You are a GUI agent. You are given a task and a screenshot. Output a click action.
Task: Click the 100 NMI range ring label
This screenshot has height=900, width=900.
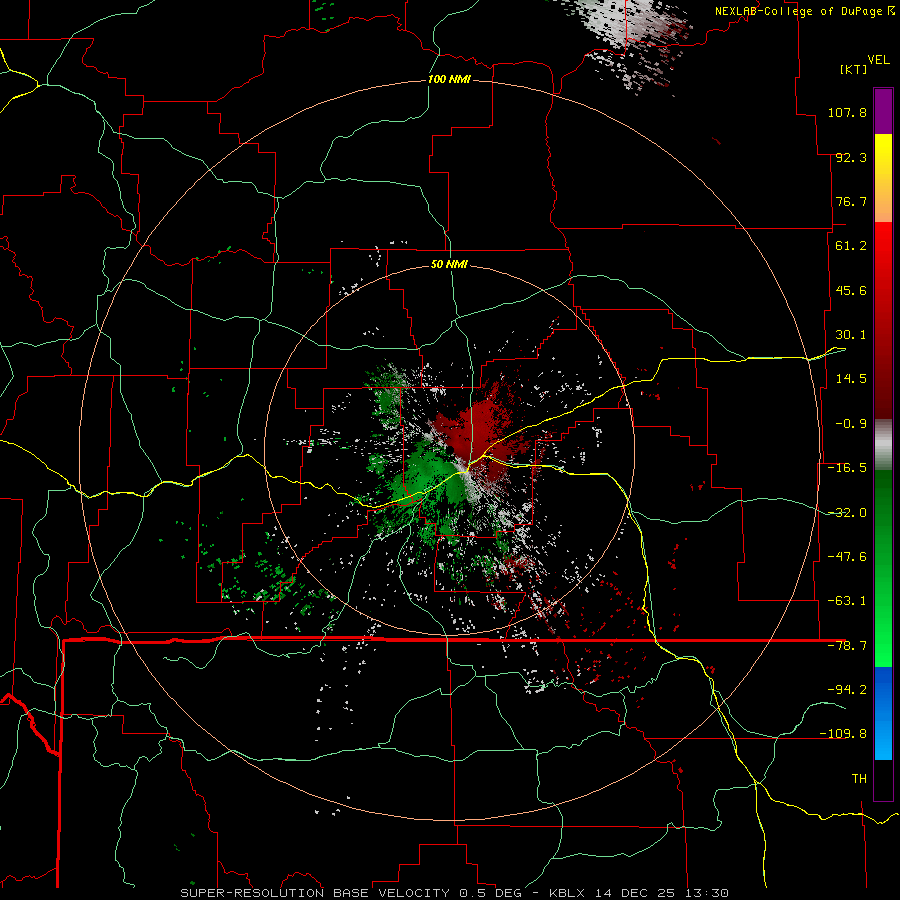coord(449,79)
